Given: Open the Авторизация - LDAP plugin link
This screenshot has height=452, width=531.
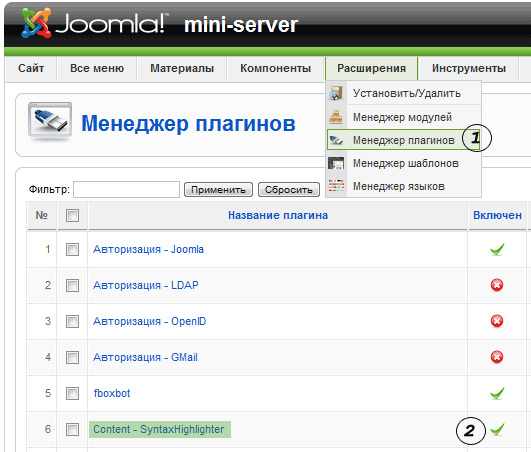Looking at the screenshot, I should (x=146, y=285).
